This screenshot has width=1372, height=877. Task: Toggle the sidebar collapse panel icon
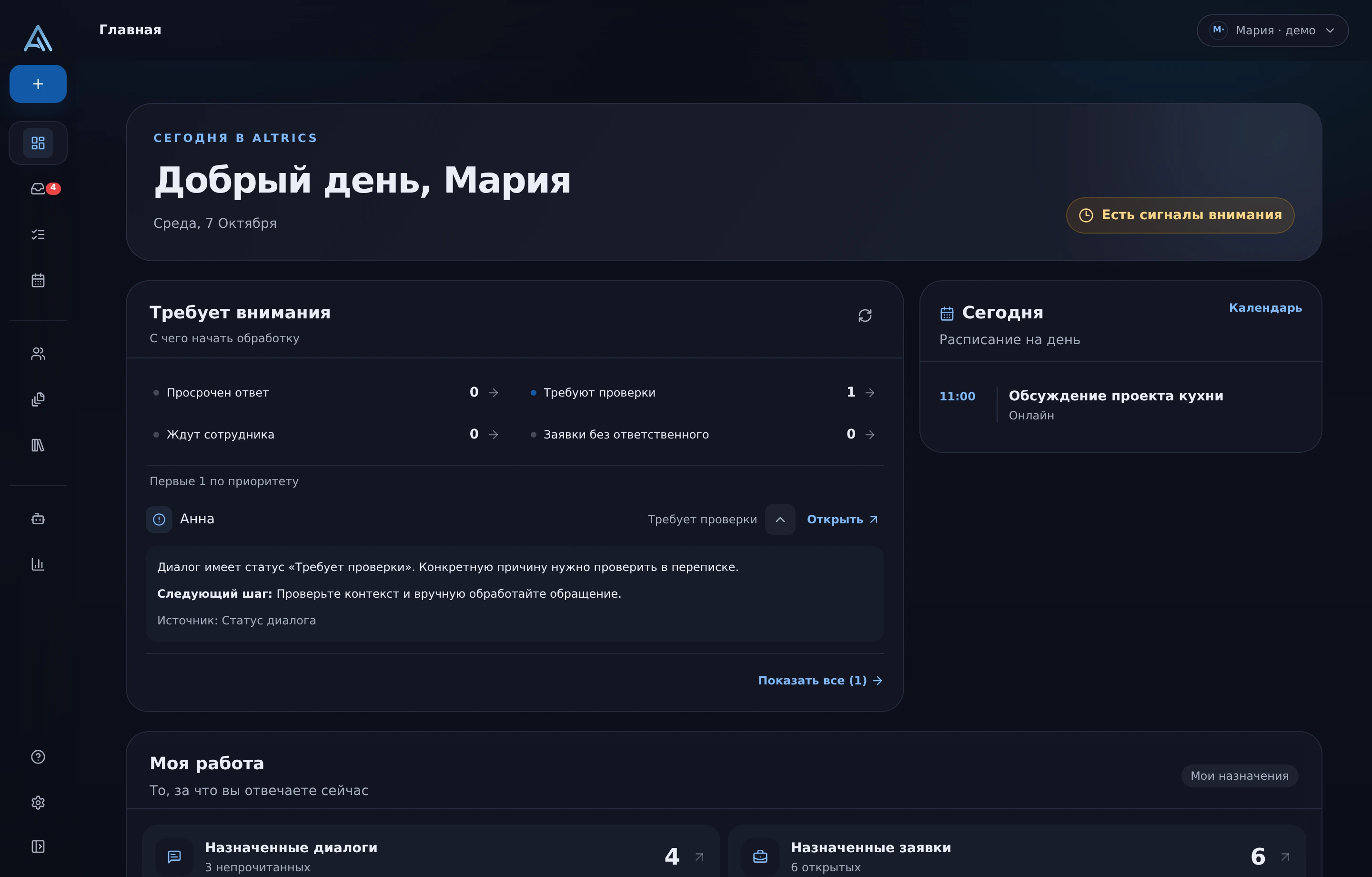tap(38, 846)
